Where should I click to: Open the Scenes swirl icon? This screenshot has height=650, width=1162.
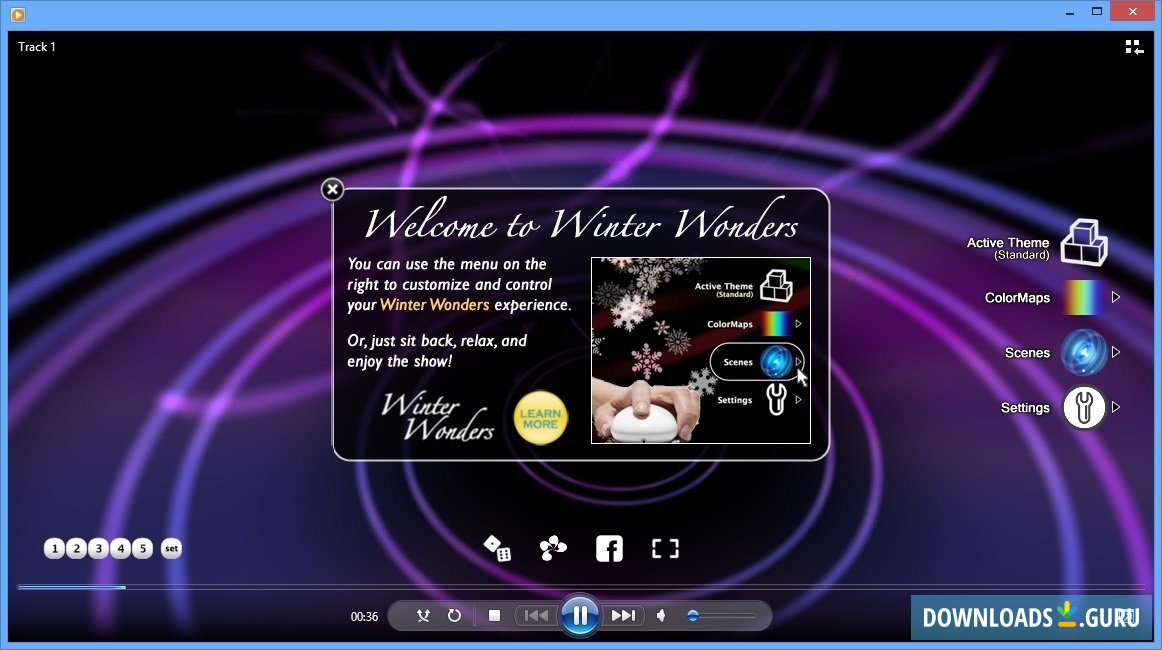click(x=1083, y=352)
